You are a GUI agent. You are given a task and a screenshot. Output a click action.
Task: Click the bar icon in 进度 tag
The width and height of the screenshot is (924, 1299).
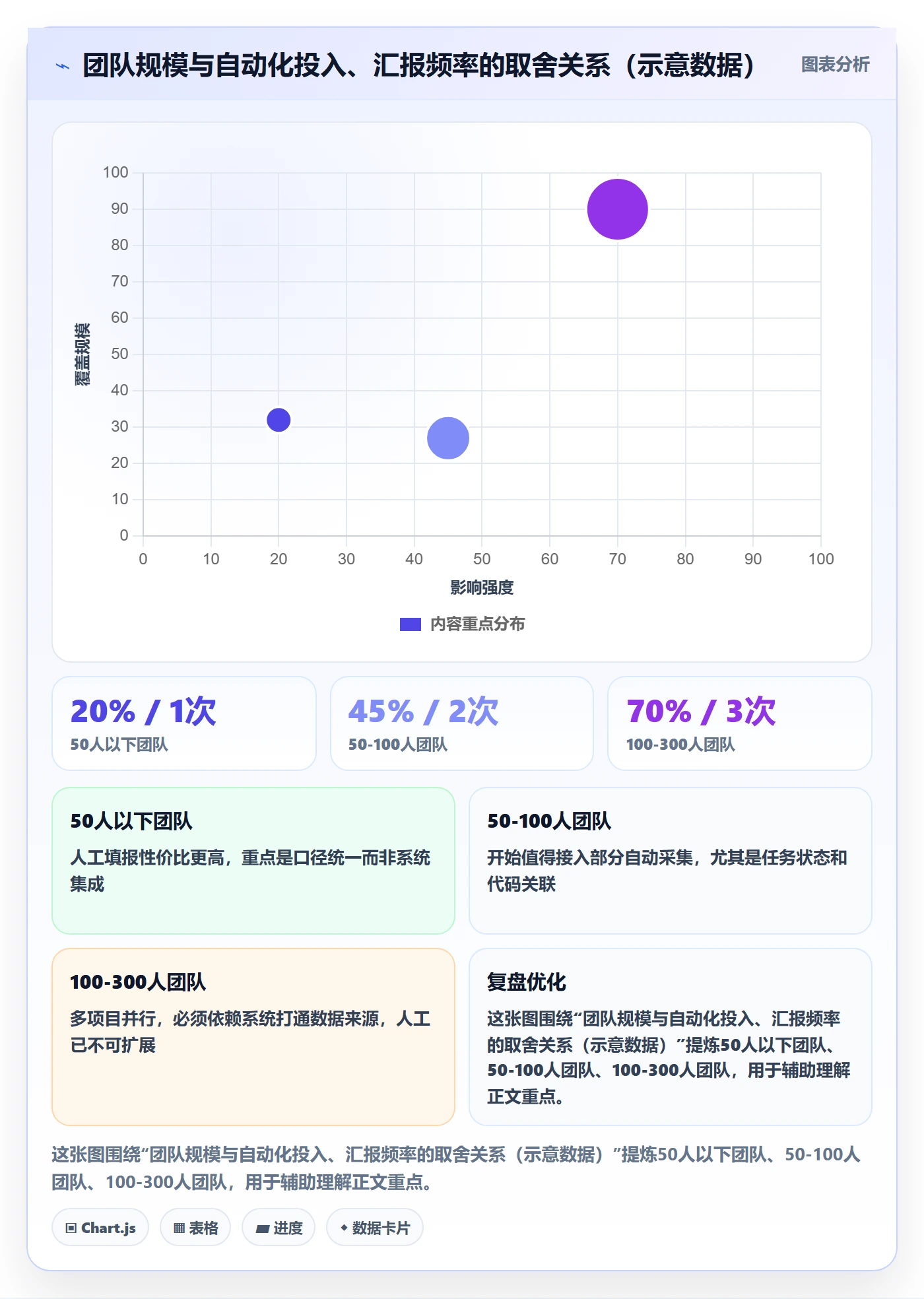(263, 1229)
